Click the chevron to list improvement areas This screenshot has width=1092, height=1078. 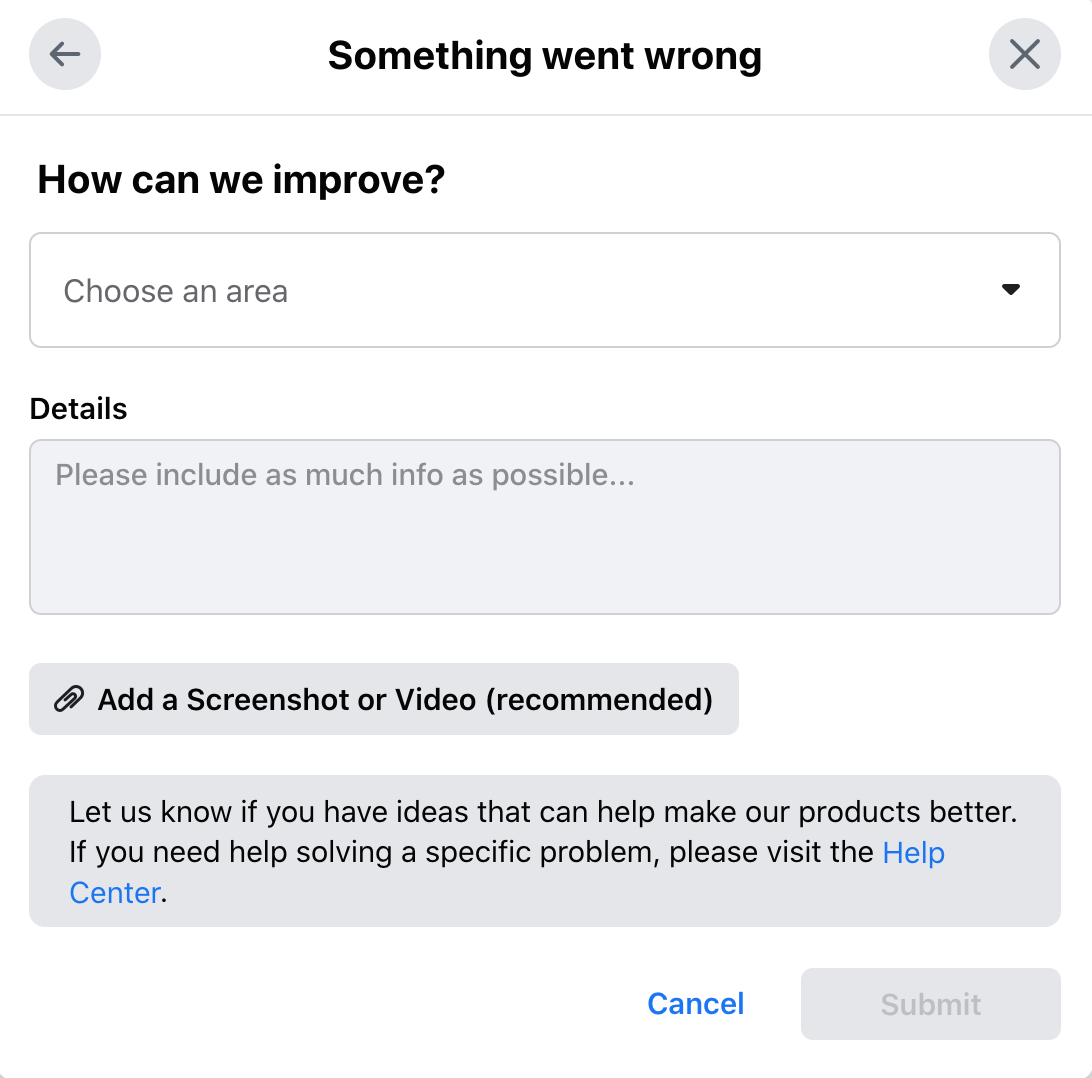tap(1010, 290)
